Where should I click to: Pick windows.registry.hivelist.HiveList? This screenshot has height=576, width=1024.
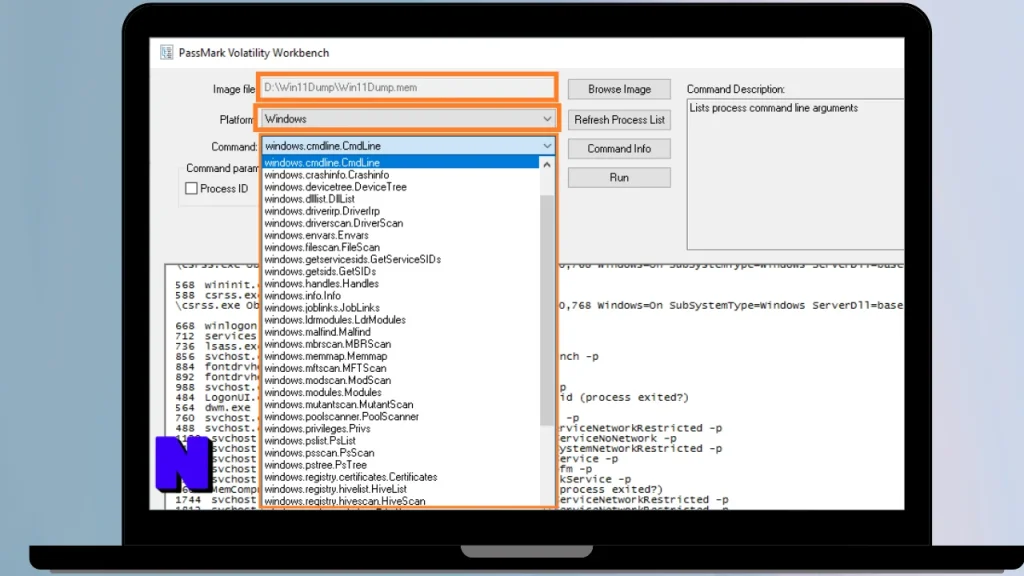(401, 489)
